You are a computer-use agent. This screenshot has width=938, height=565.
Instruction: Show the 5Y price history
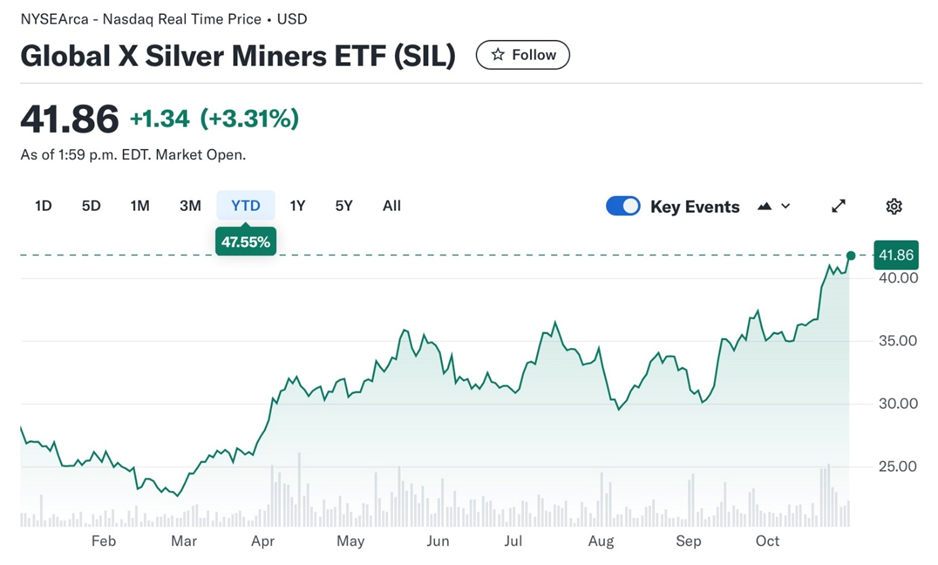point(344,206)
